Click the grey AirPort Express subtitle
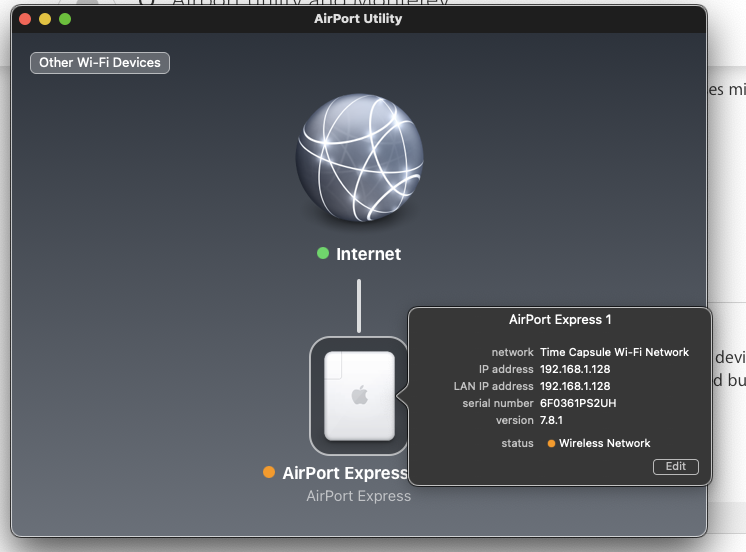The width and height of the screenshot is (746, 552). 359,496
